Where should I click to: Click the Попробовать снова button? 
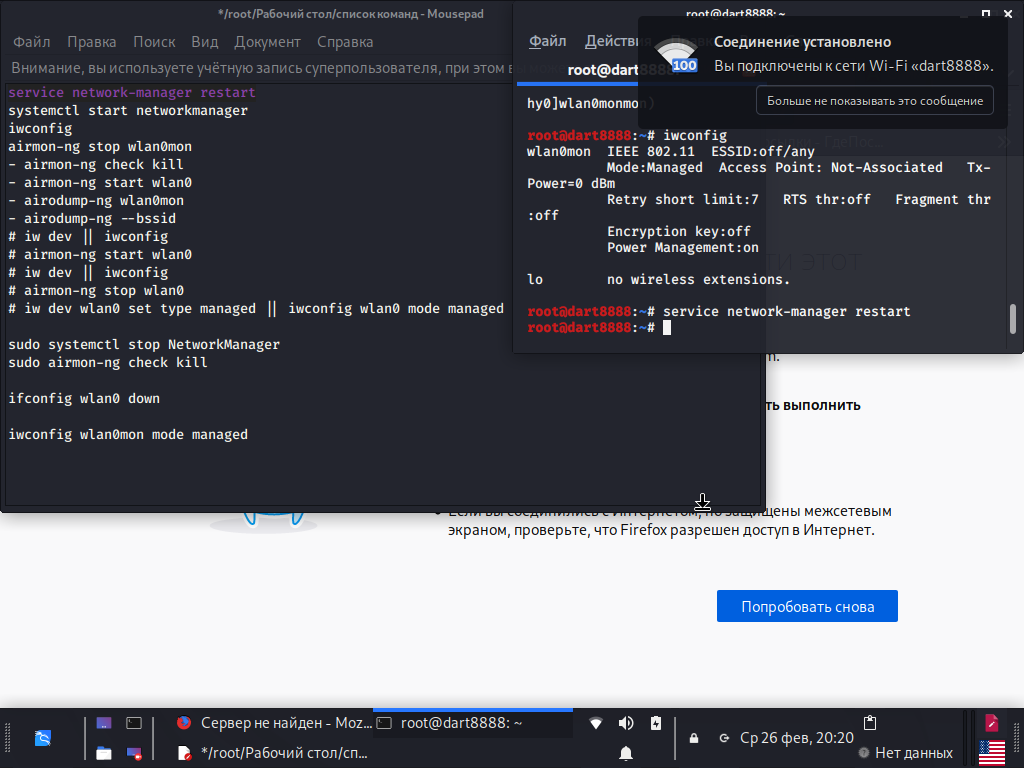pos(807,606)
